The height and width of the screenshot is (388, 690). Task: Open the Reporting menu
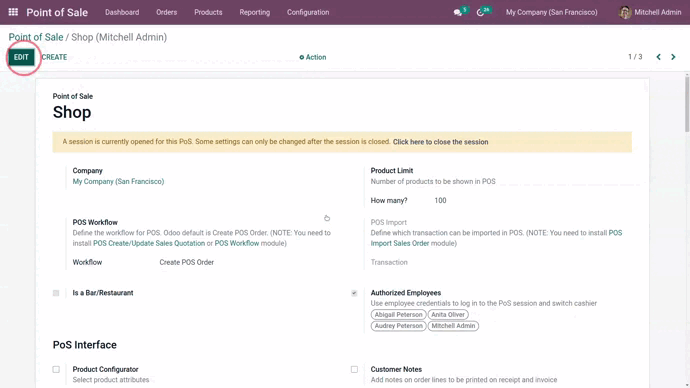[255, 12]
